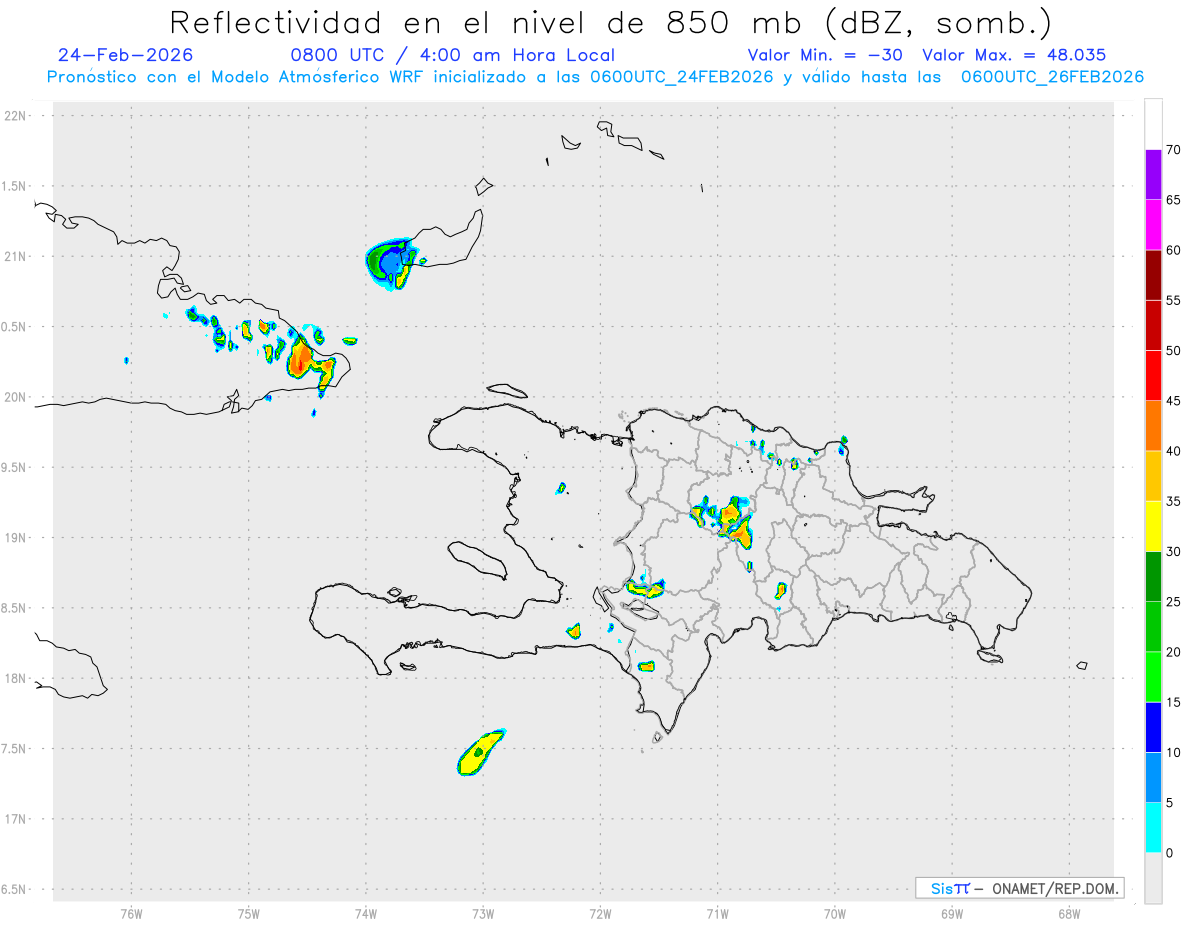Click the '20N' latitude label

(x=17, y=397)
